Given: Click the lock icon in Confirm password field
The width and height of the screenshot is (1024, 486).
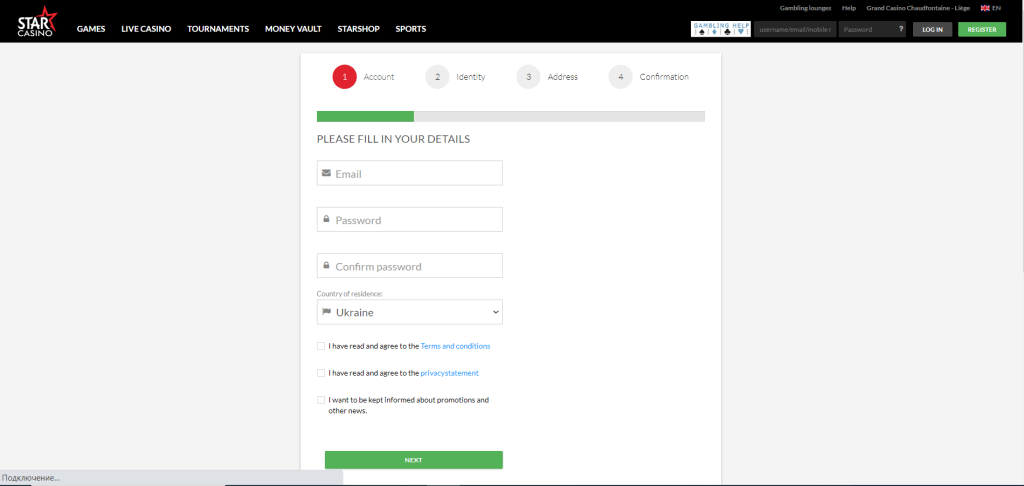Looking at the screenshot, I should (326, 266).
